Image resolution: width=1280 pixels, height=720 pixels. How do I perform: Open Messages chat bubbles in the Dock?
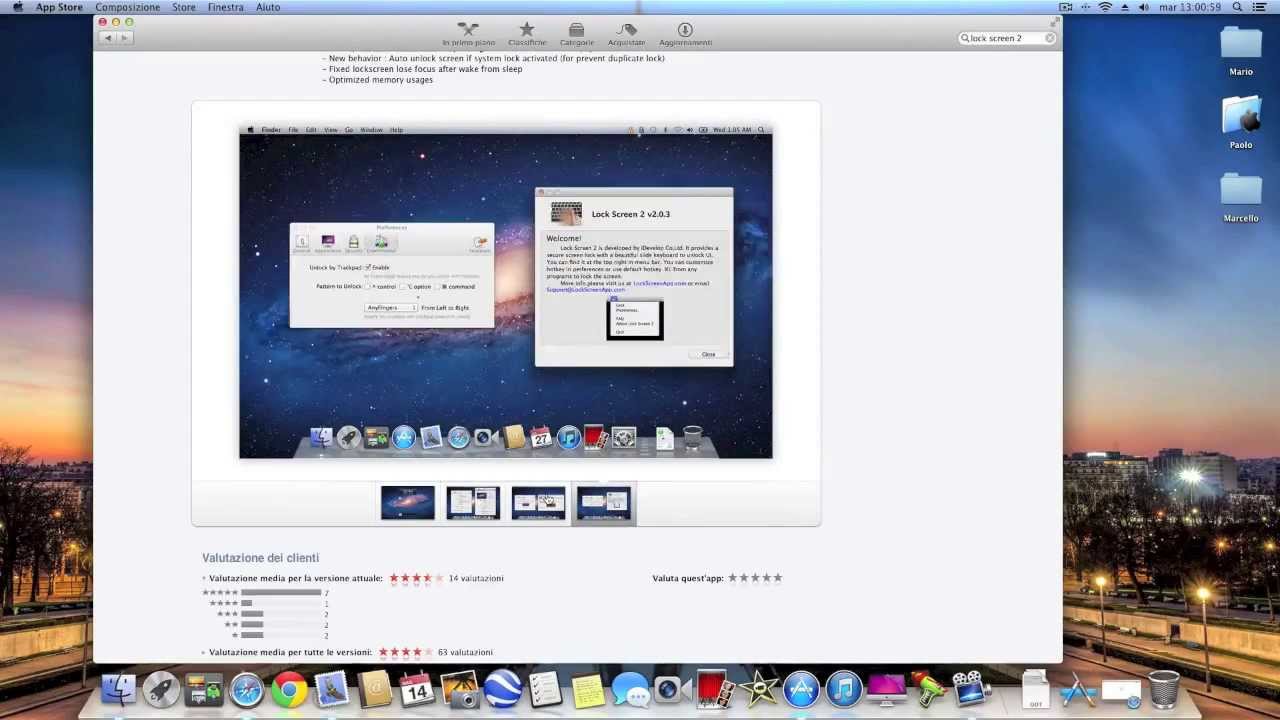(x=630, y=689)
